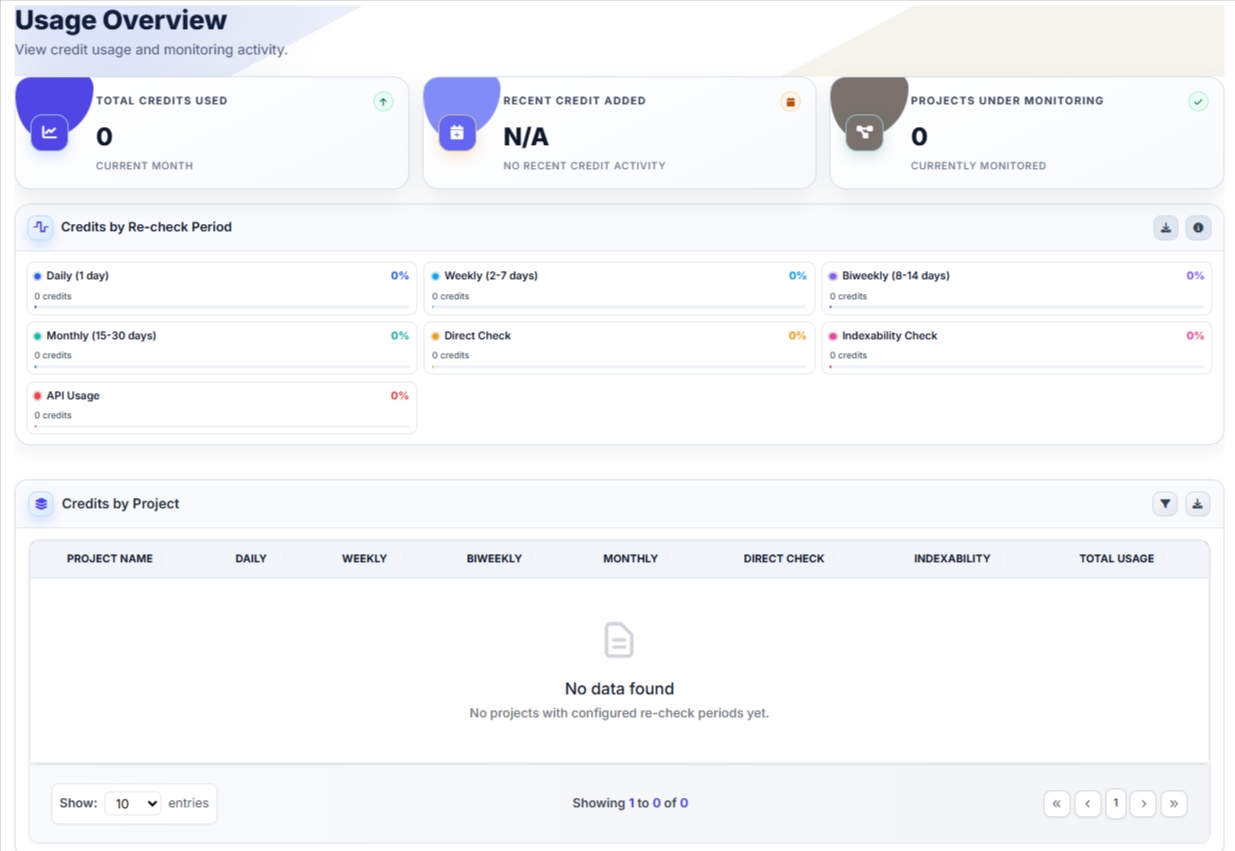
Task: Click the Daily (1 day) progress bar
Action: click(x=222, y=307)
